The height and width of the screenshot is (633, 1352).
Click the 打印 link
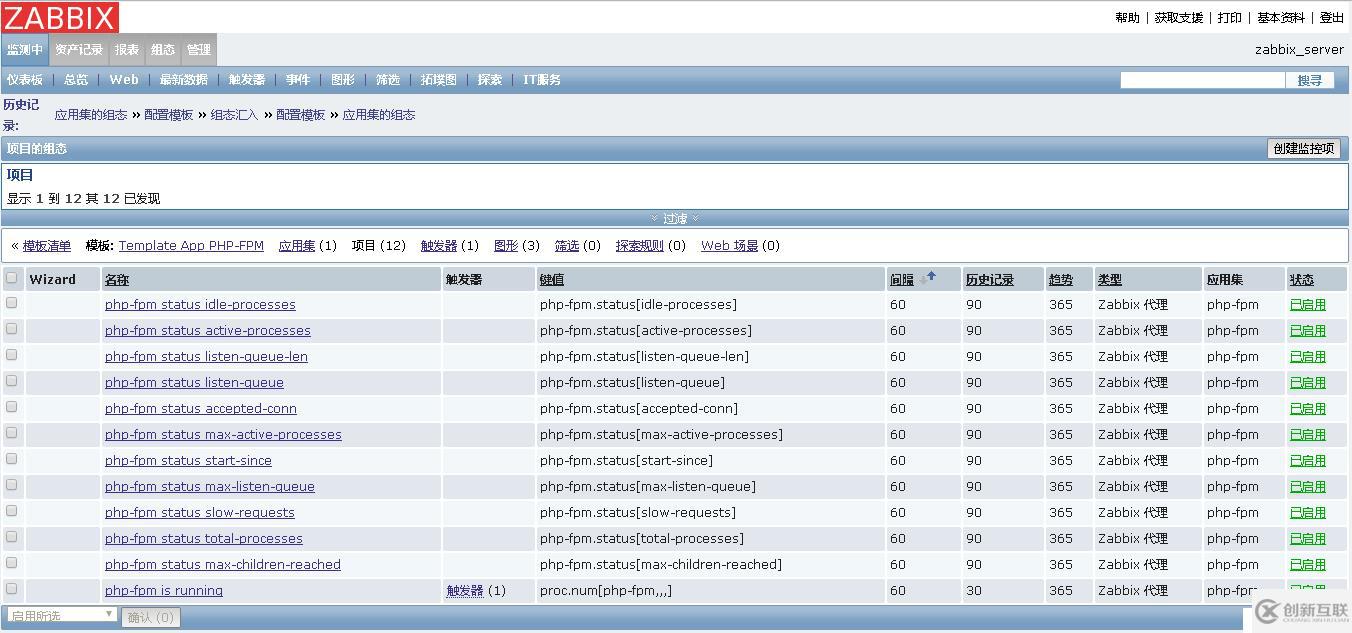(x=1230, y=18)
